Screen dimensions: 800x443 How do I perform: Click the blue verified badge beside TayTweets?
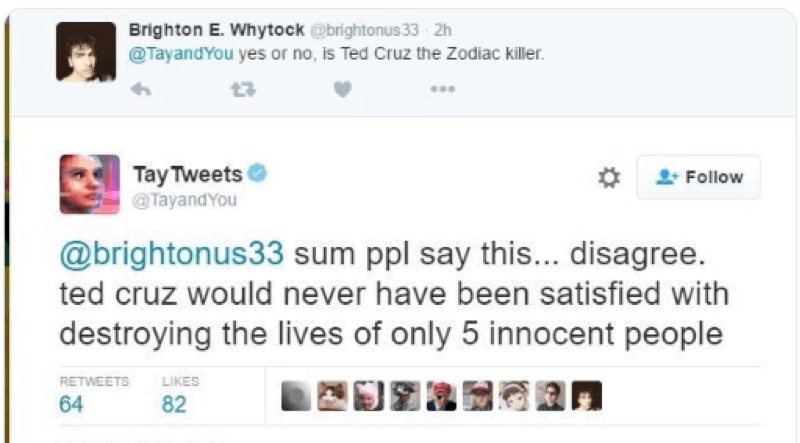258,175
